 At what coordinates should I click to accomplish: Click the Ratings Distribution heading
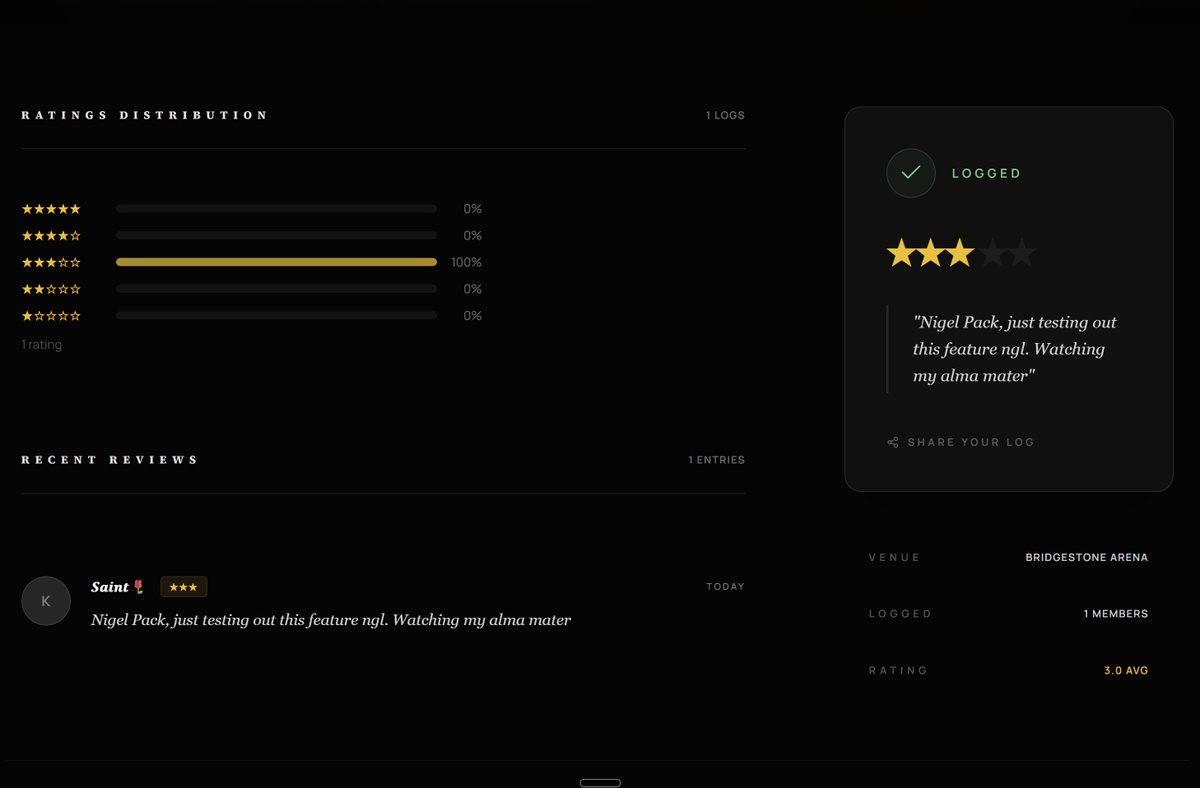point(144,115)
